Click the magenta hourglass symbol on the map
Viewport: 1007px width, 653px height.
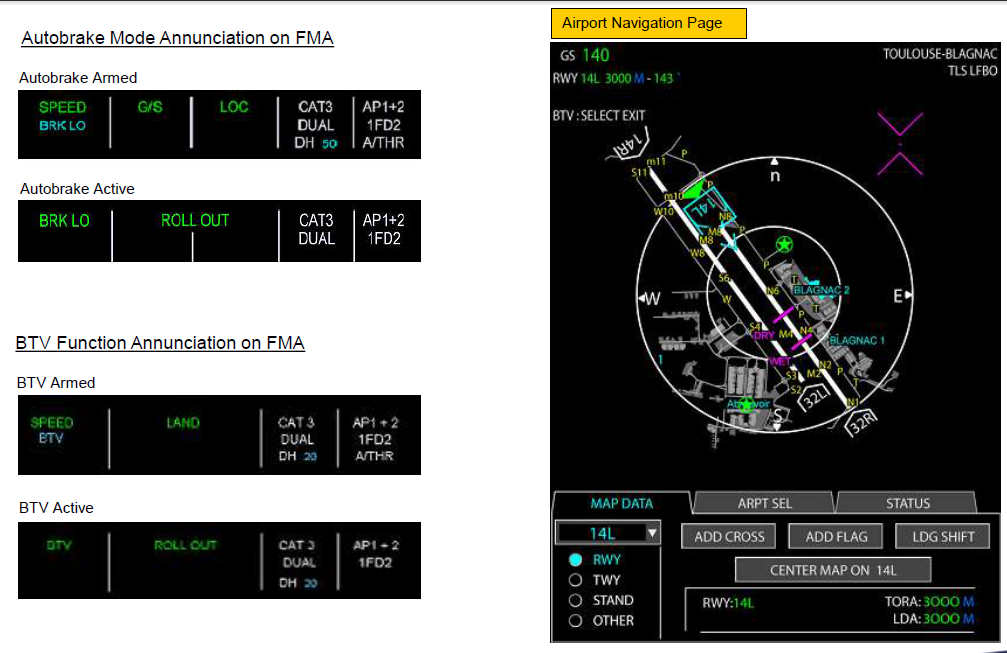900,143
